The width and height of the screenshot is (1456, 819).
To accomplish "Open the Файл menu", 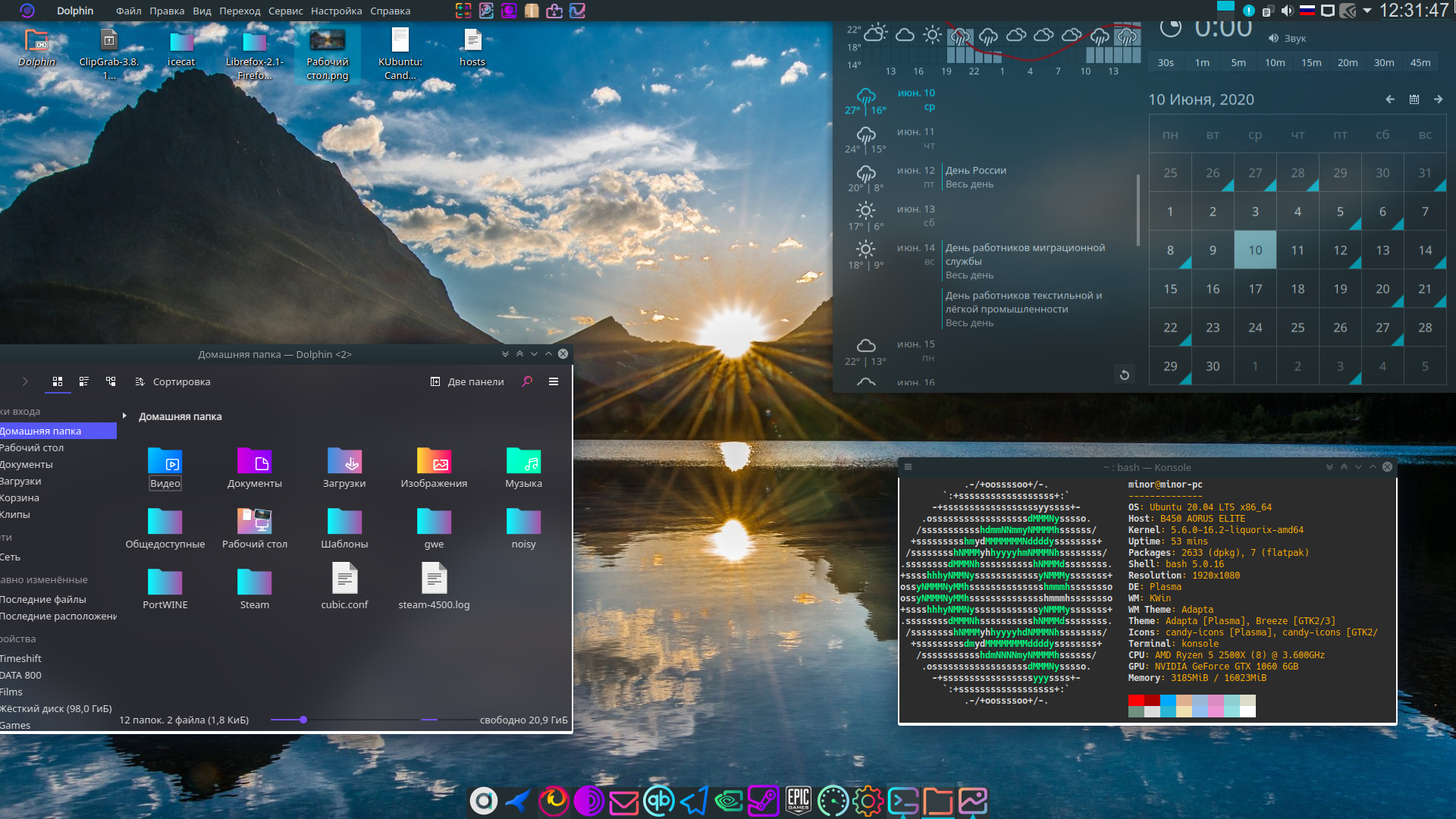I will pos(129,11).
